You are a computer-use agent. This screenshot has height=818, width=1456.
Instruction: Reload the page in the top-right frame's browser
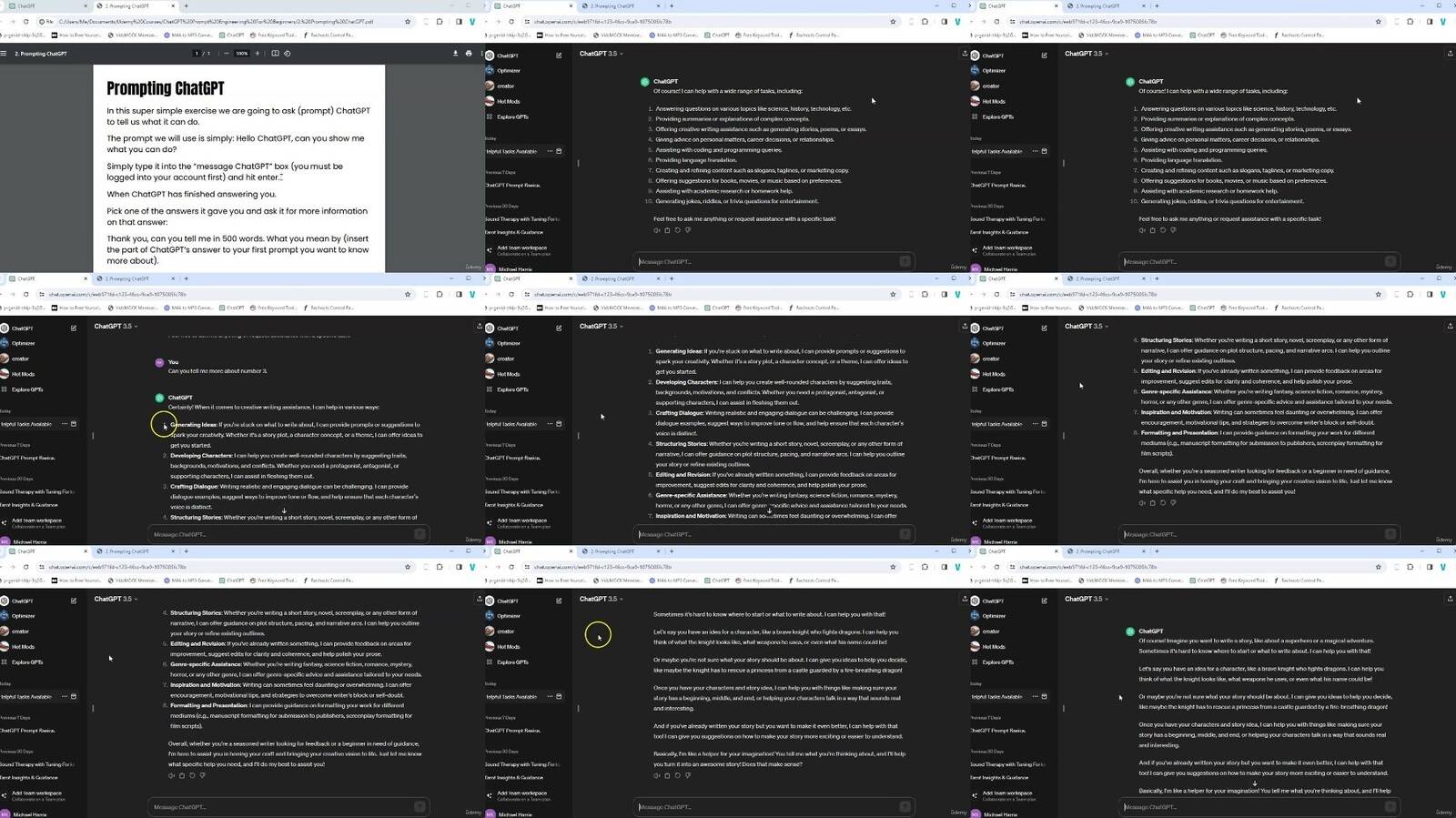tap(996, 21)
